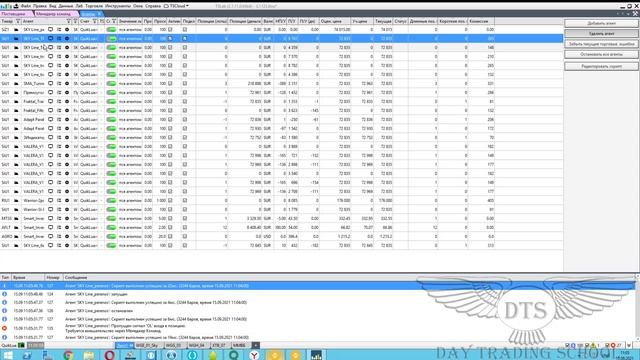Click Забыть текущие торговые ошибки button
The width and height of the screenshot is (640, 360).
pos(601,44)
